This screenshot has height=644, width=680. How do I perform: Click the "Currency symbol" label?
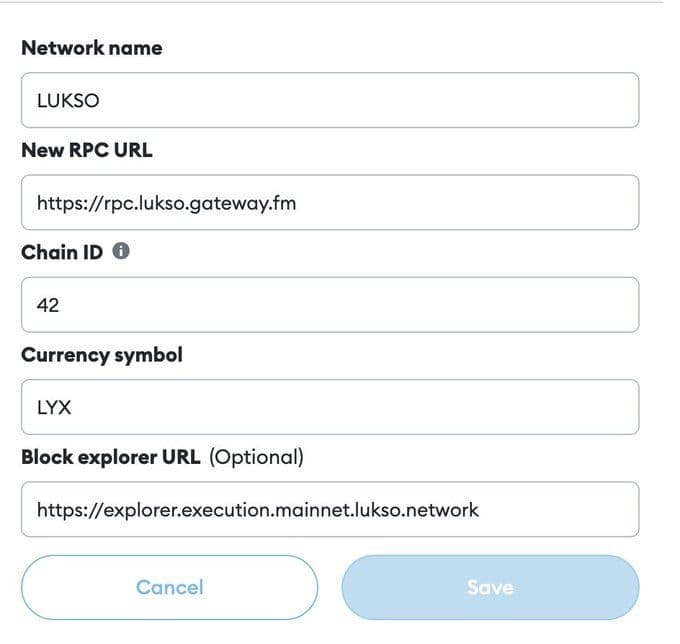pyautogui.click(x=101, y=355)
